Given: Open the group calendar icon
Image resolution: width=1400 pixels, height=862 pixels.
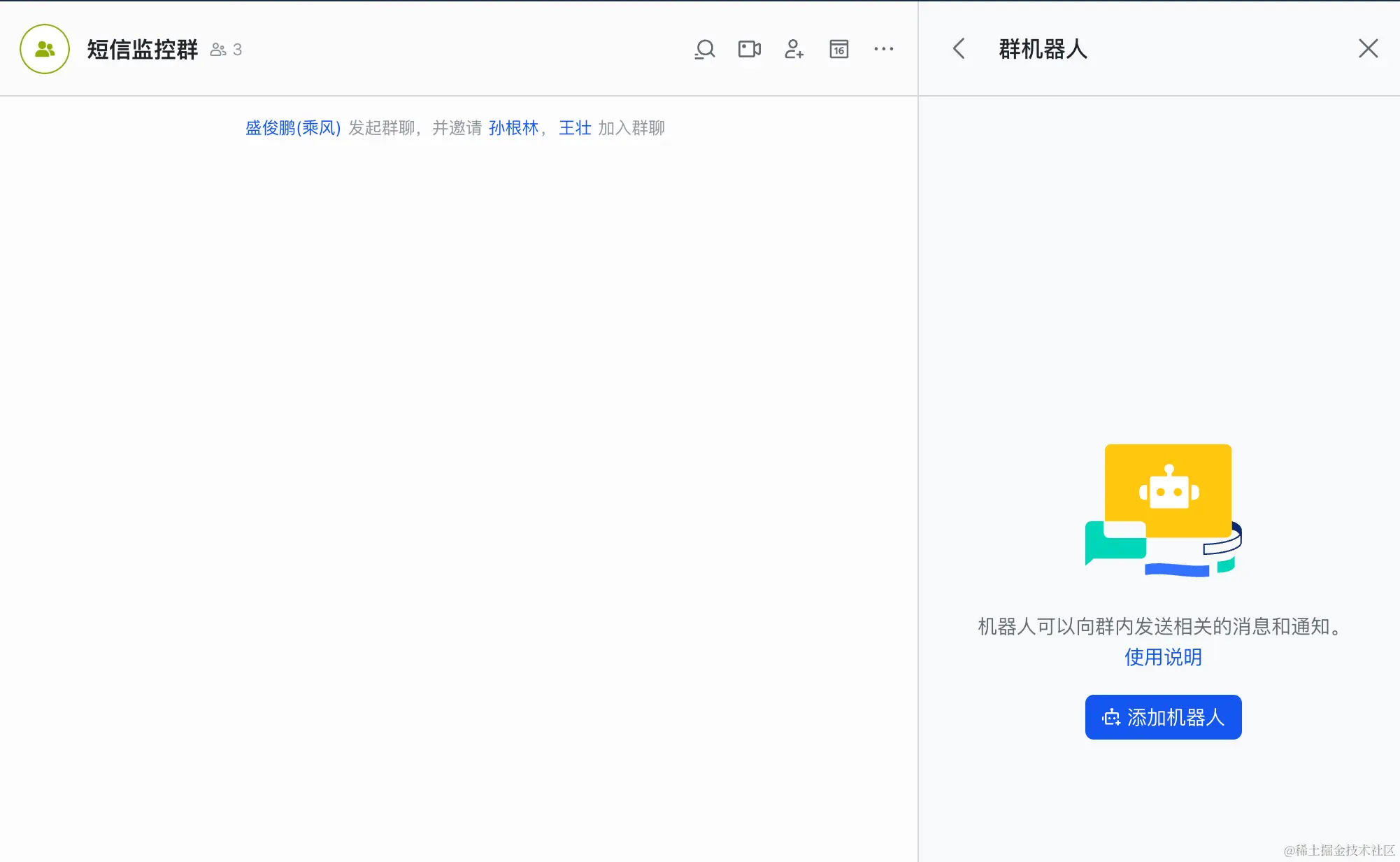Looking at the screenshot, I should pos(838,49).
